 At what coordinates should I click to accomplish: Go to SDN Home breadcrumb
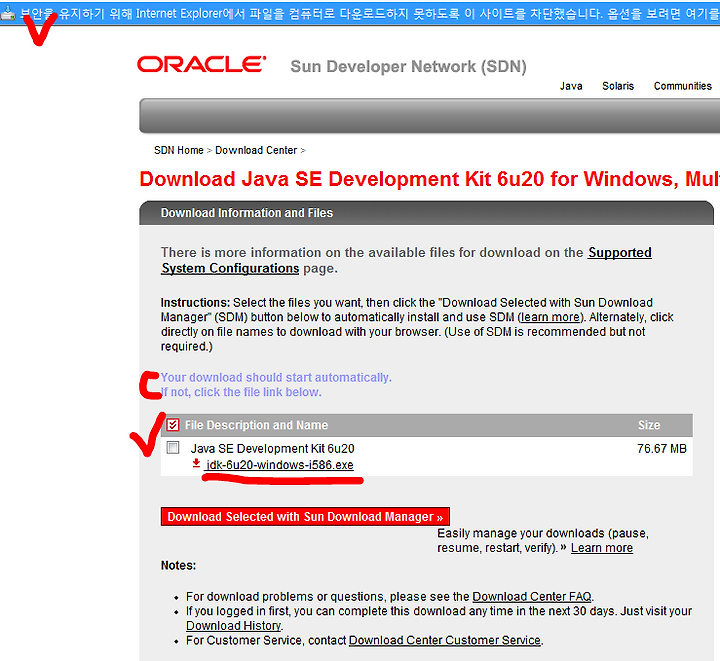click(x=179, y=151)
